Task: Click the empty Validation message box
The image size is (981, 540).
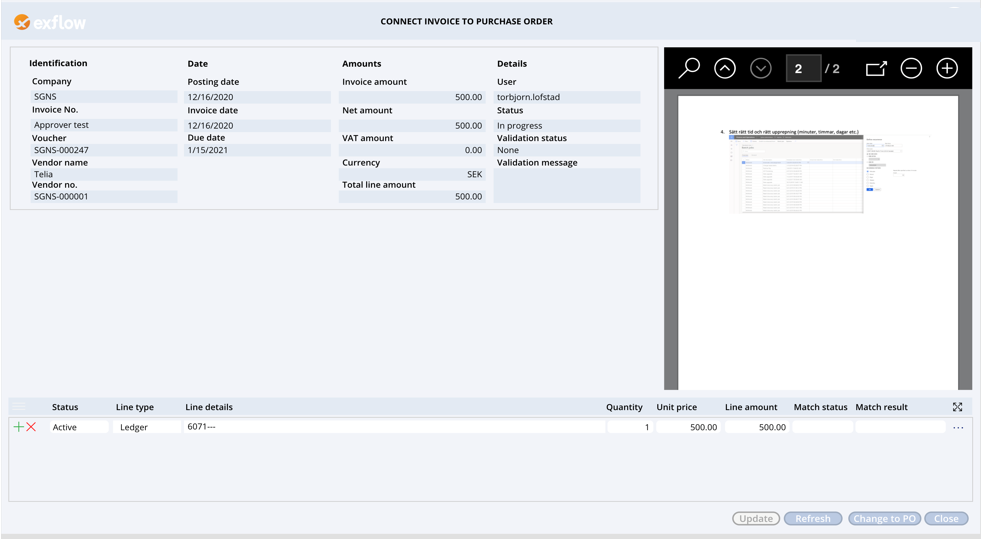Action: point(567,186)
